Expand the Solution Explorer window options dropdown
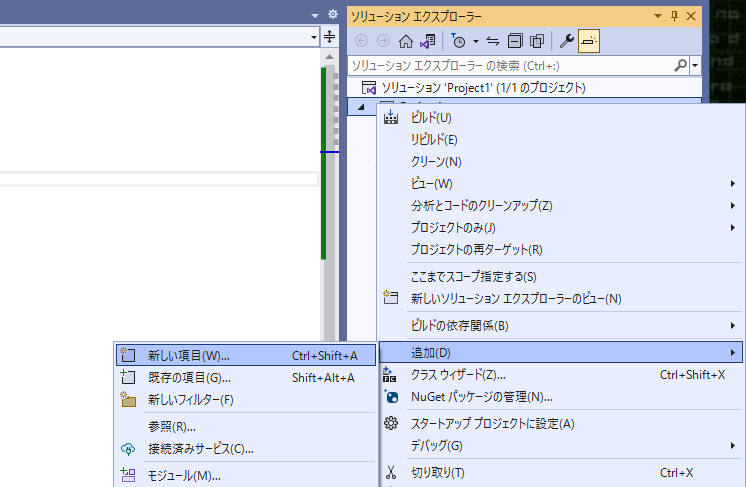The image size is (746, 487). click(658, 16)
